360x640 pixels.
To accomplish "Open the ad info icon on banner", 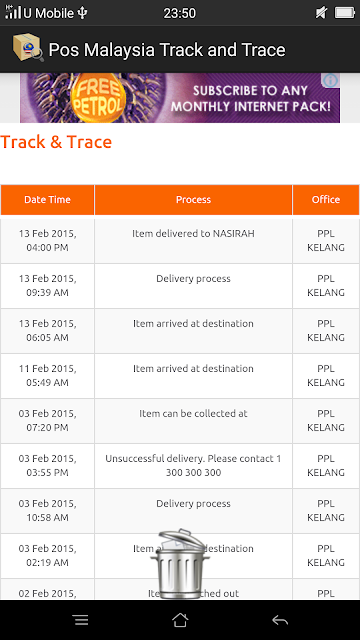I will pyautogui.click(x=330, y=80).
